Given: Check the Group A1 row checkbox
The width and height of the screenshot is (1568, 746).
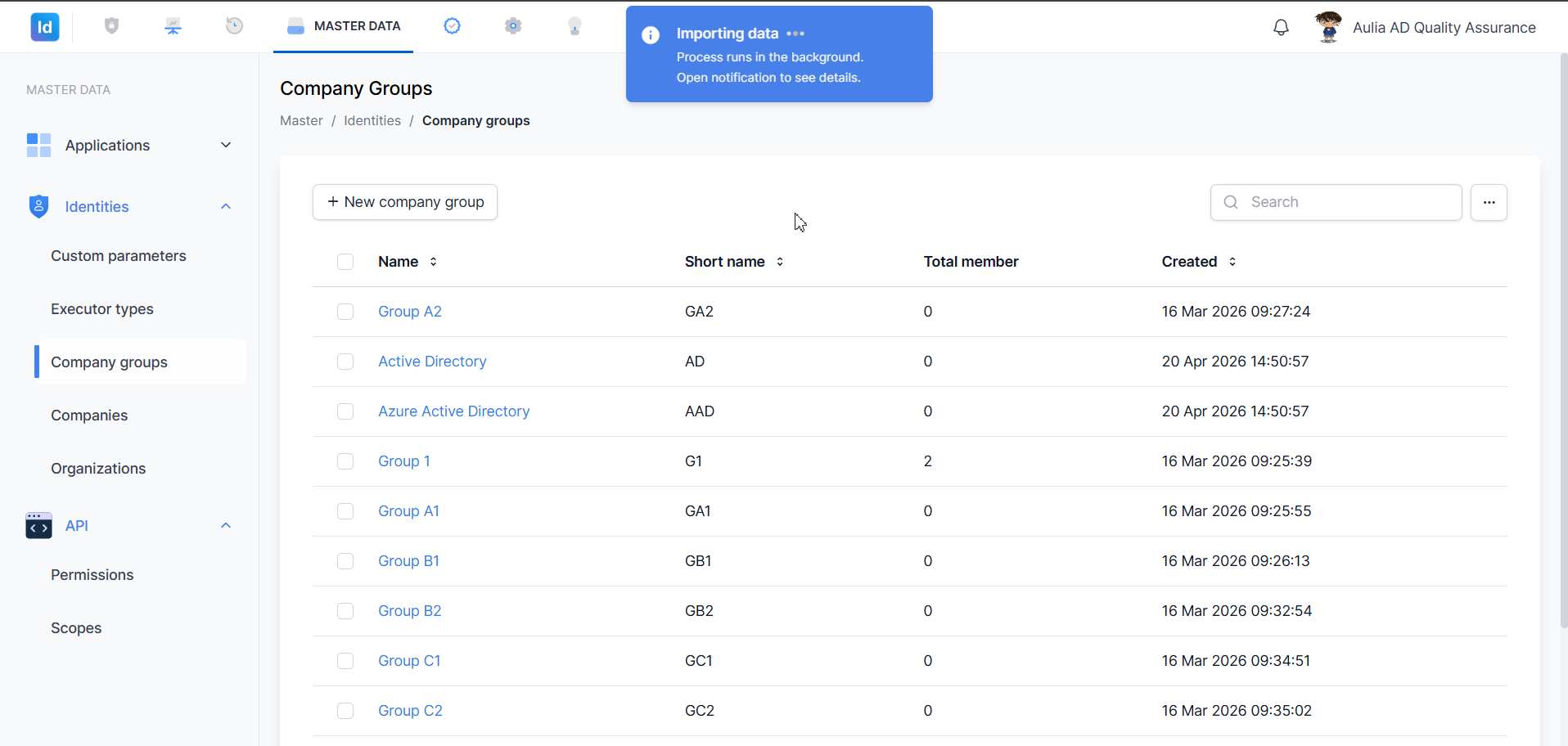Looking at the screenshot, I should coord(345,511).
